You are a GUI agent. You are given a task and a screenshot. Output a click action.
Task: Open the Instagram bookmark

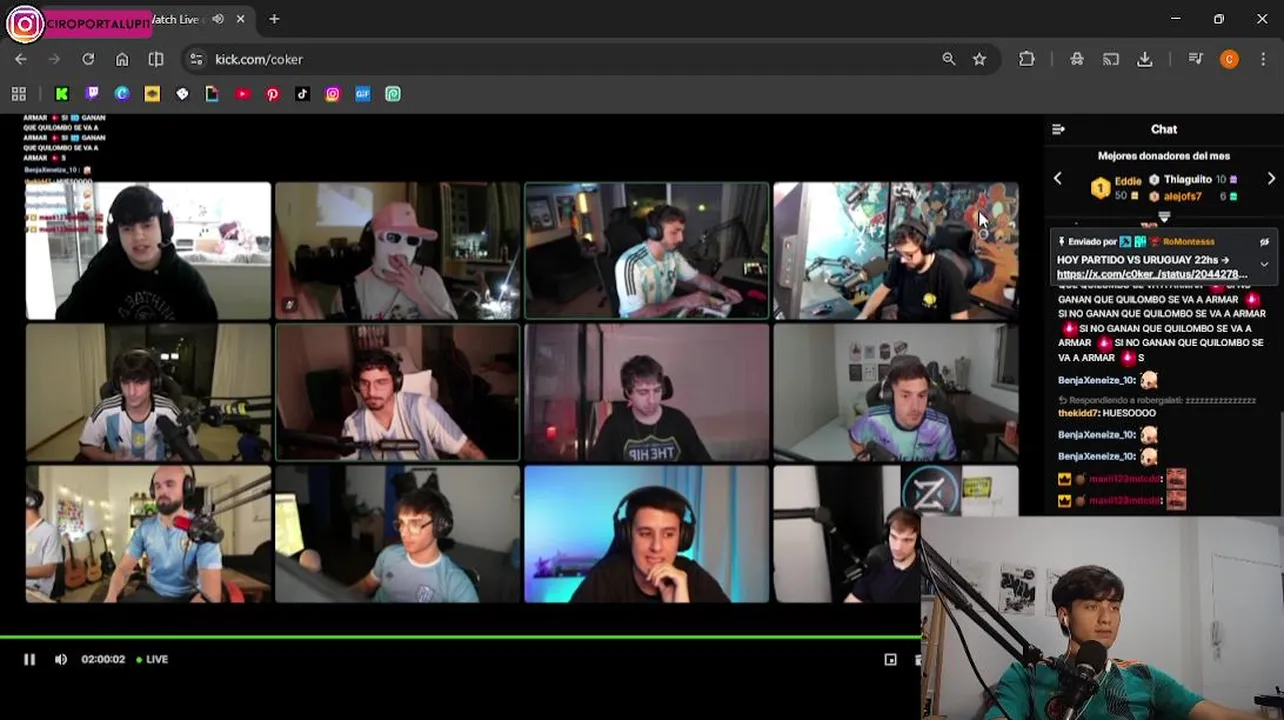pos(332,94)
